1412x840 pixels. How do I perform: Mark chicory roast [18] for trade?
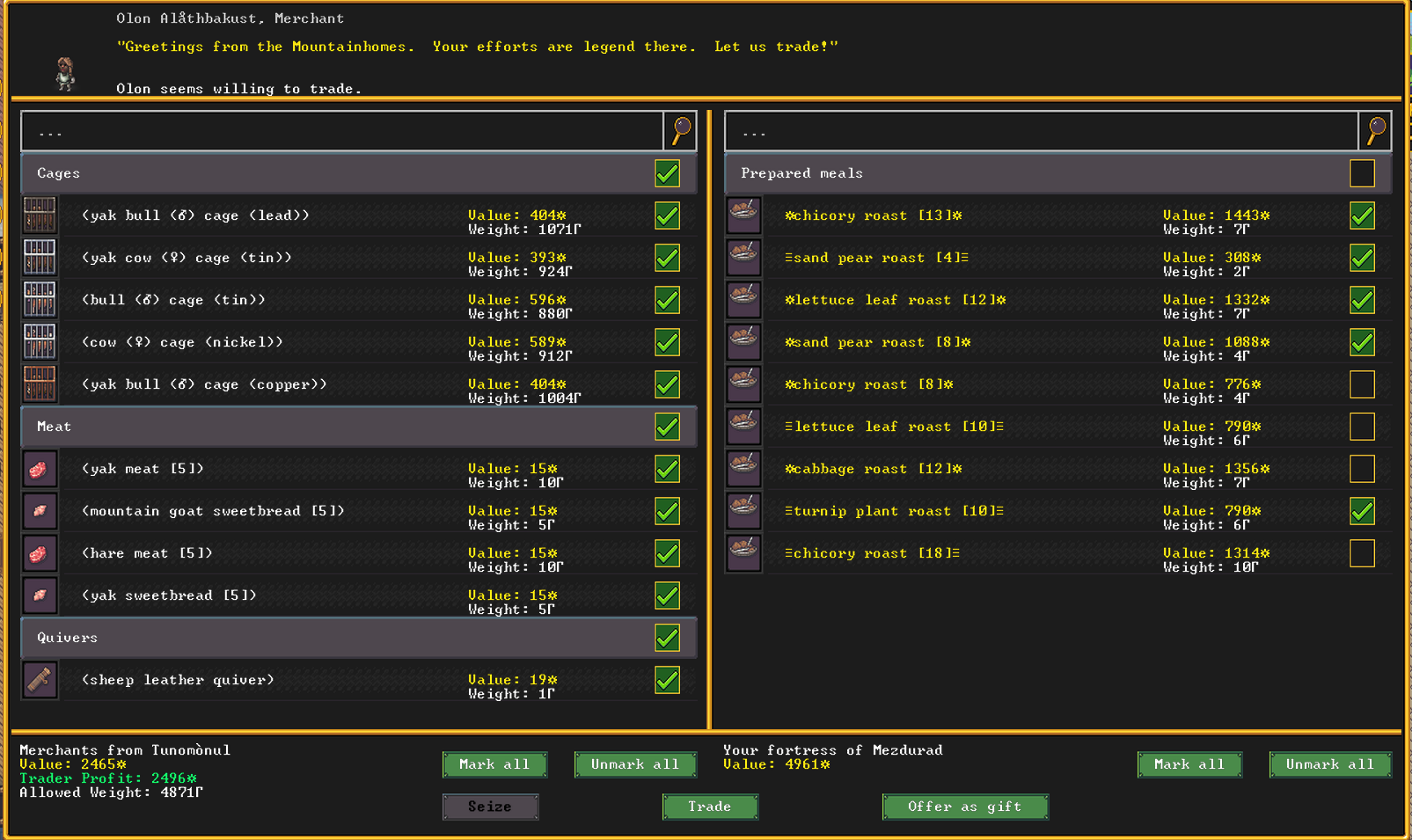tap(1362, 553)
